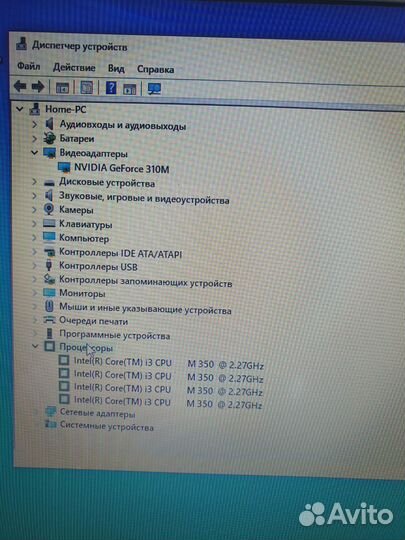The width and height of the screenshot is (405, 540).
Task: Select the Home-PC label
Action: tap(65, 109)
